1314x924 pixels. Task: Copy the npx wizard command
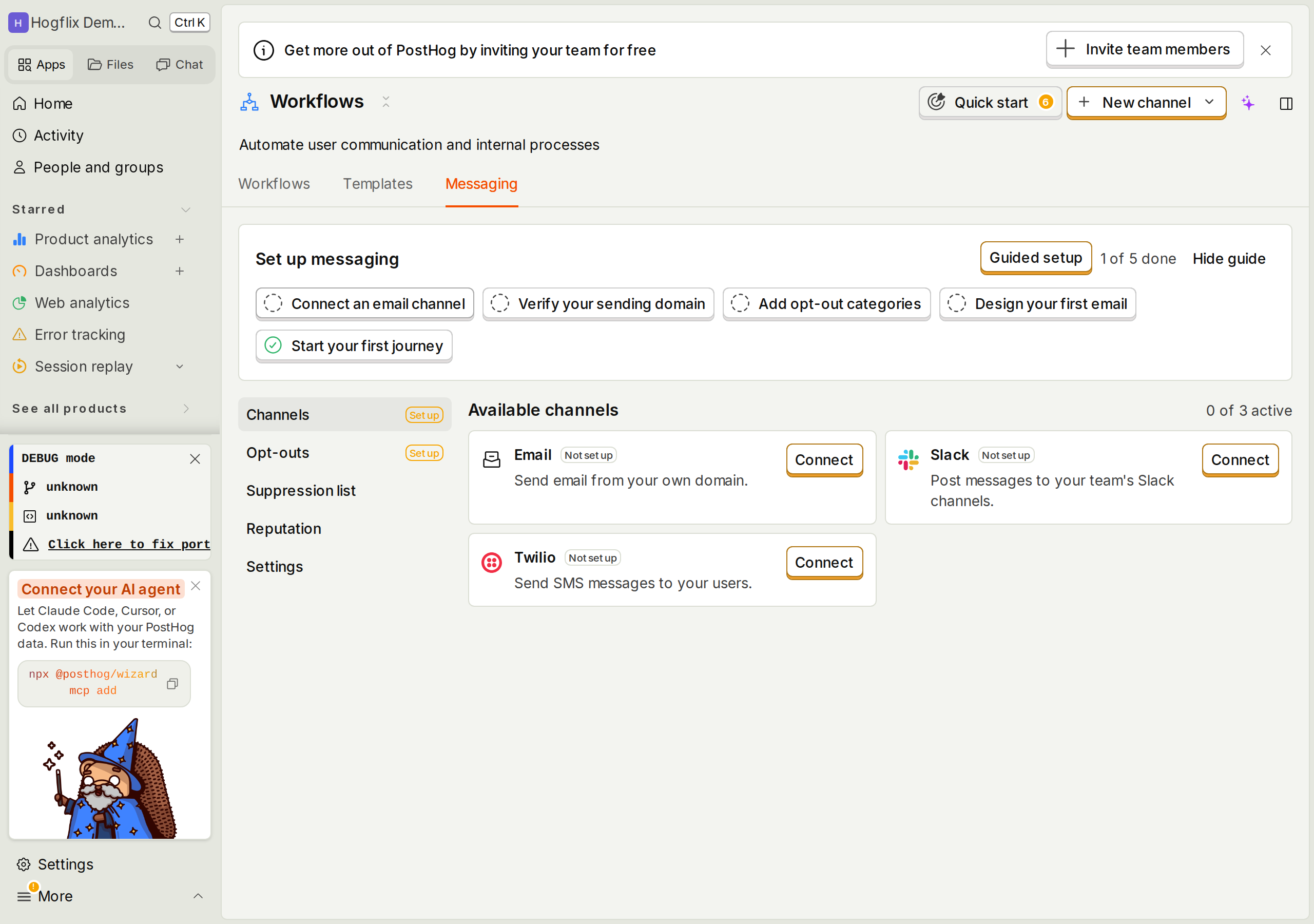172,684
